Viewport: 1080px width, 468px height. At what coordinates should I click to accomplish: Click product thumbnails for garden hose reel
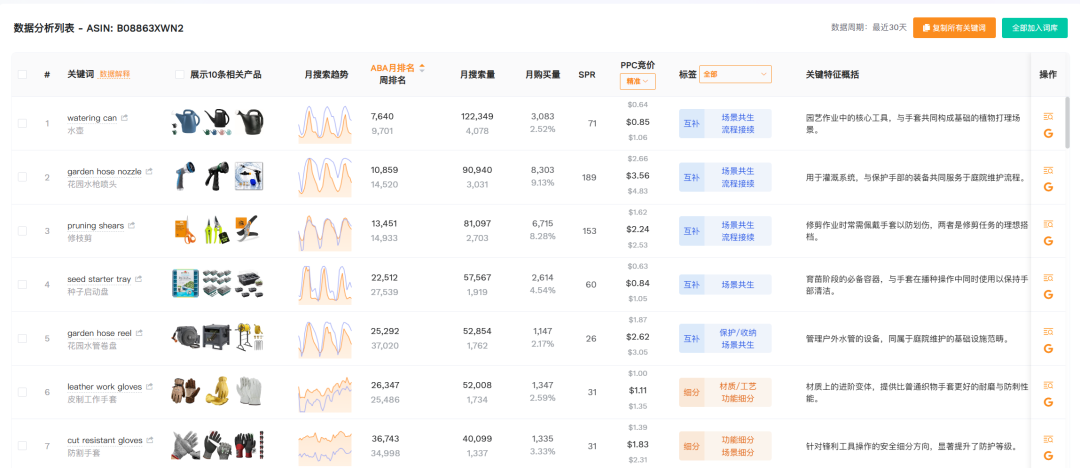[217, 337]
